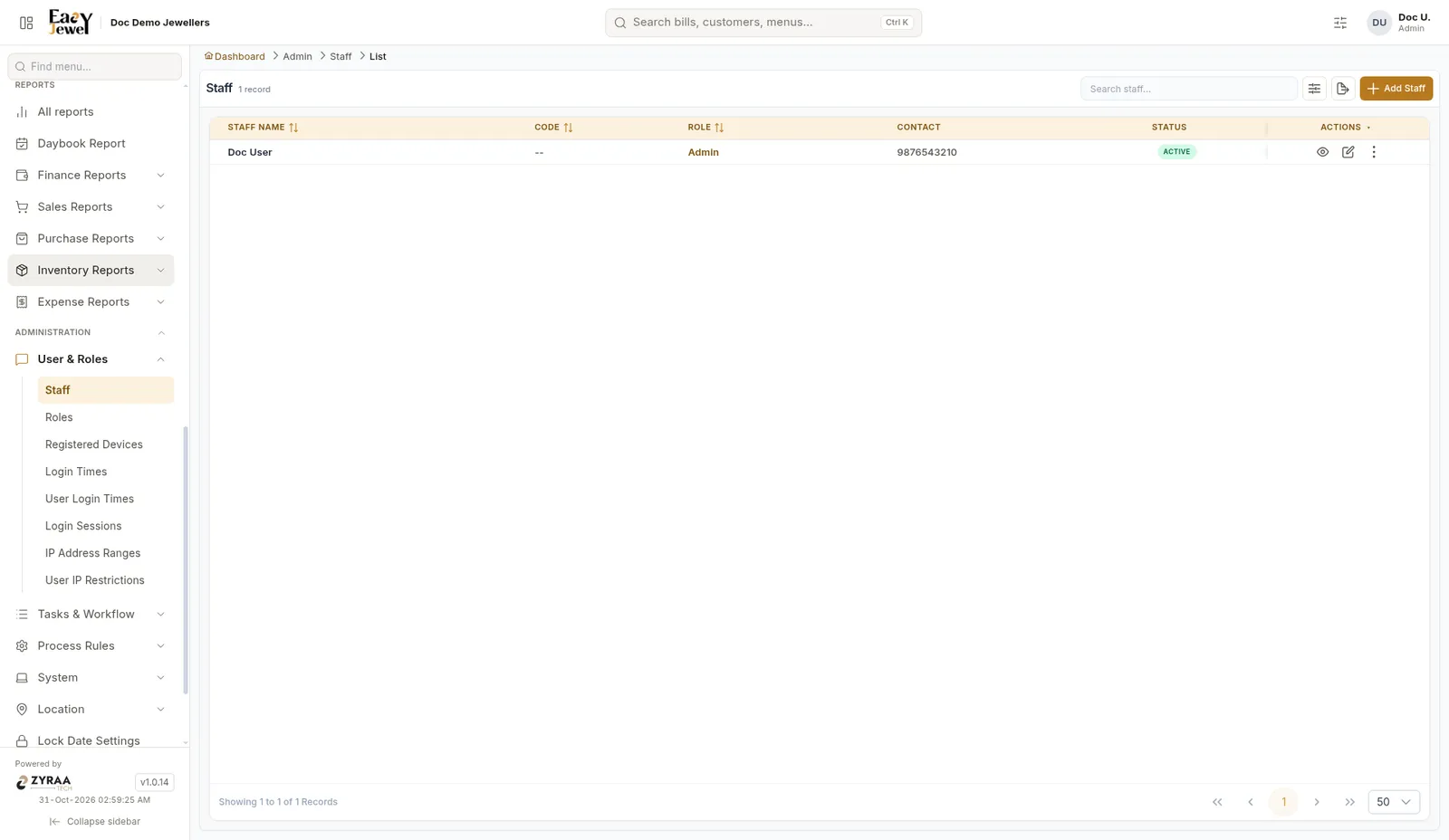The height and width of the screenshot is (840, 1449).
Task: Expand the Finance Reports menu
Action: pos(91,176)
